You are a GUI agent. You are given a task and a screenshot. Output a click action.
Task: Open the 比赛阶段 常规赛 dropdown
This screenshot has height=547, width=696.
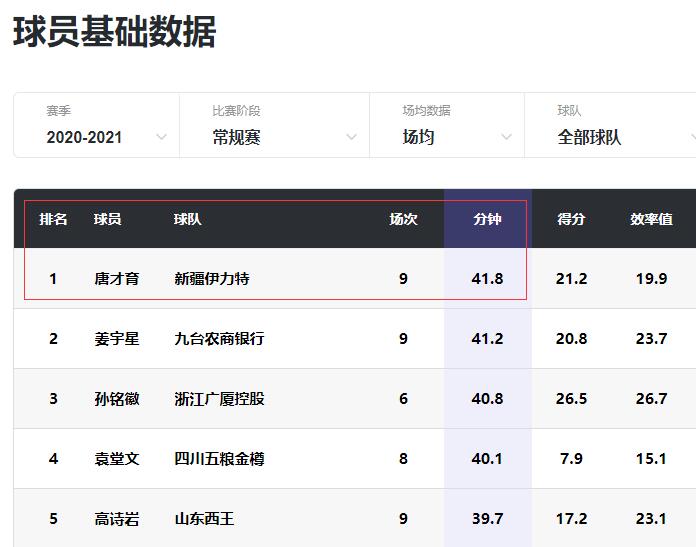click(x=274, y=125)
